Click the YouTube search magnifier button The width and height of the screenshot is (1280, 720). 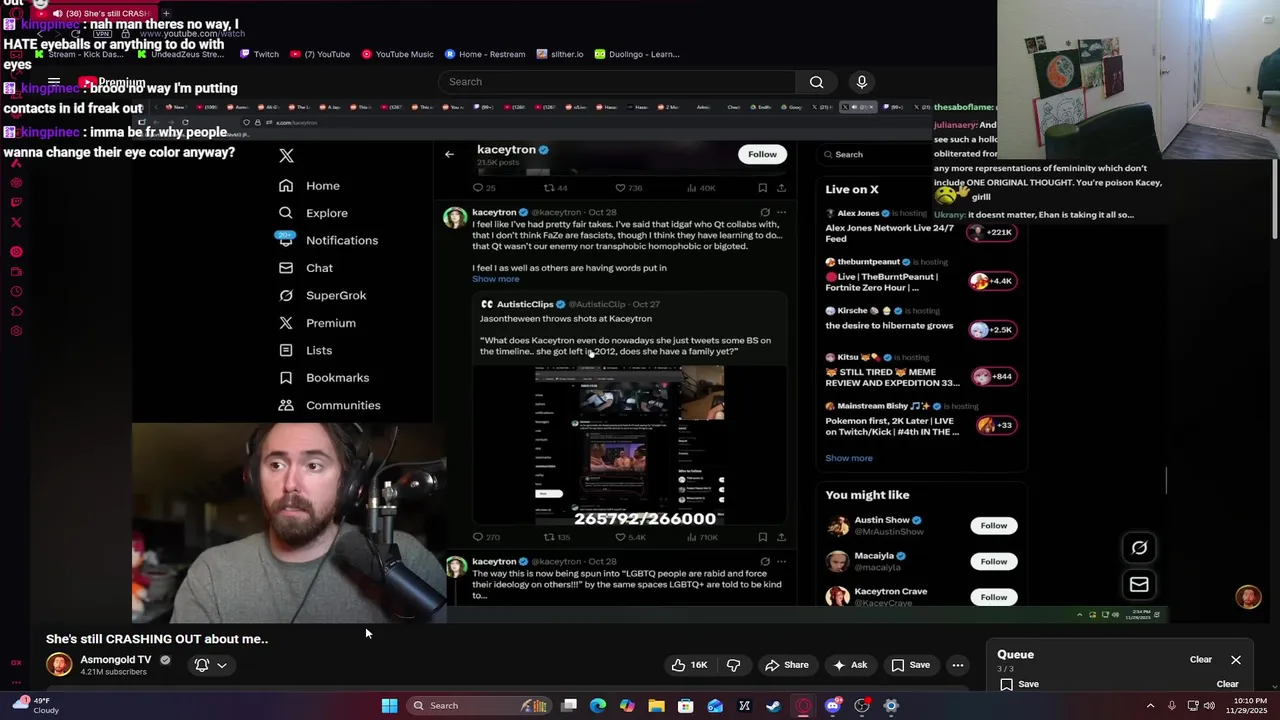[x=817, y=82]
